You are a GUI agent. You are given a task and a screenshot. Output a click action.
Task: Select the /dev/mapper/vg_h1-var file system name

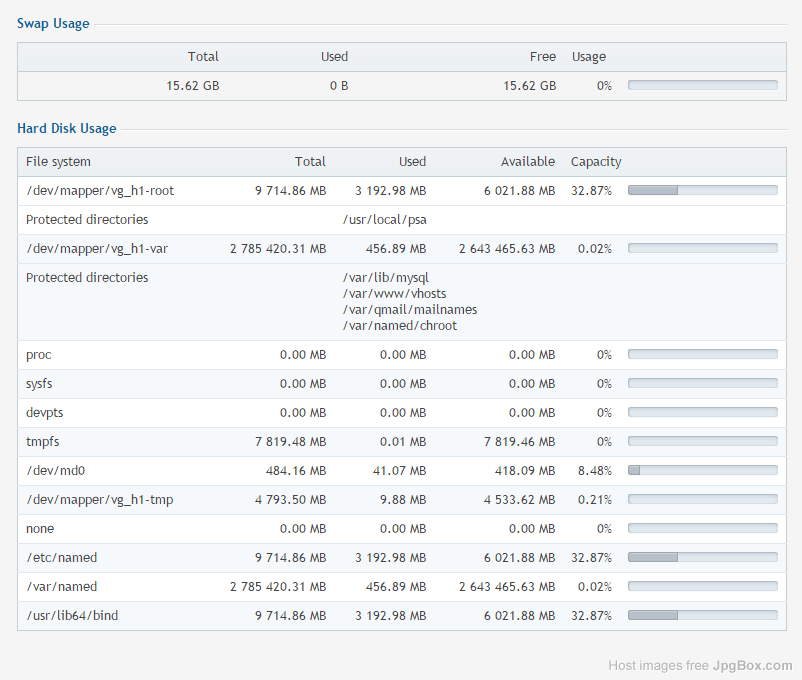click(x=97, y=249)
